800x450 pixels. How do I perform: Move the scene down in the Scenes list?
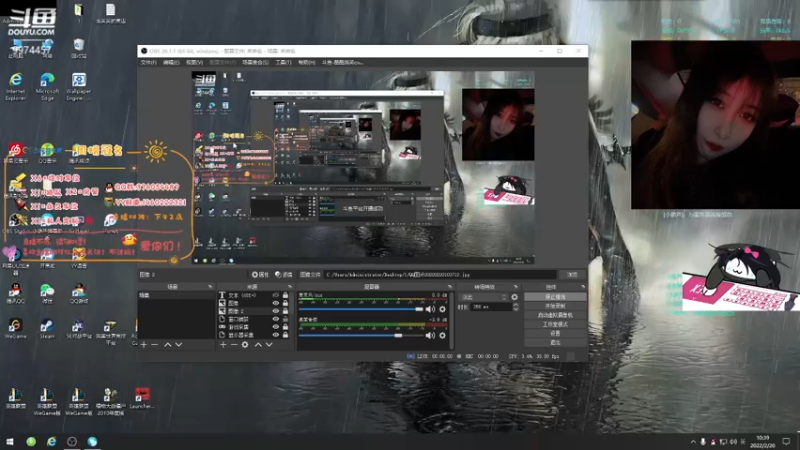pos(179,345)
